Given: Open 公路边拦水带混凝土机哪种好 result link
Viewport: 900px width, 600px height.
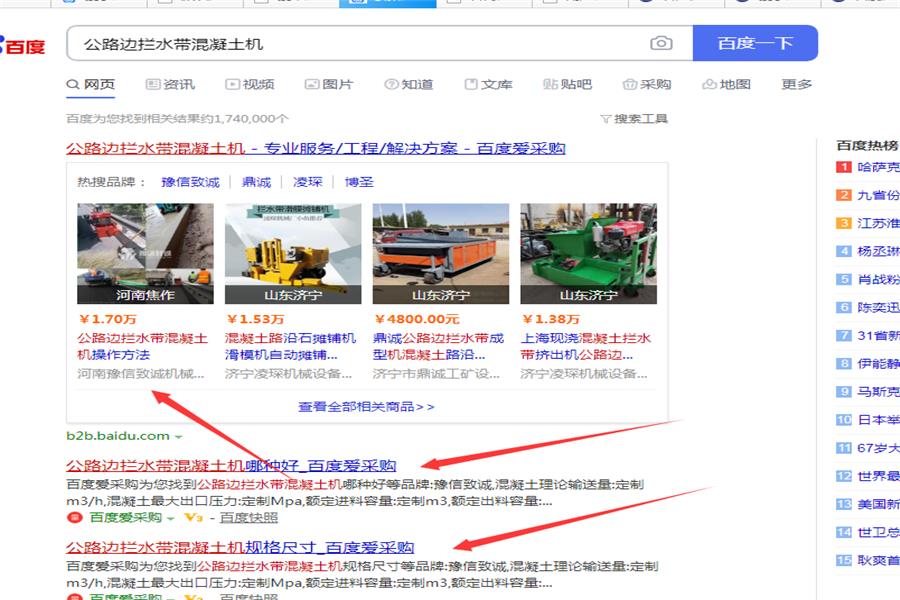Looking at the screenshot, I should [231, 466].
